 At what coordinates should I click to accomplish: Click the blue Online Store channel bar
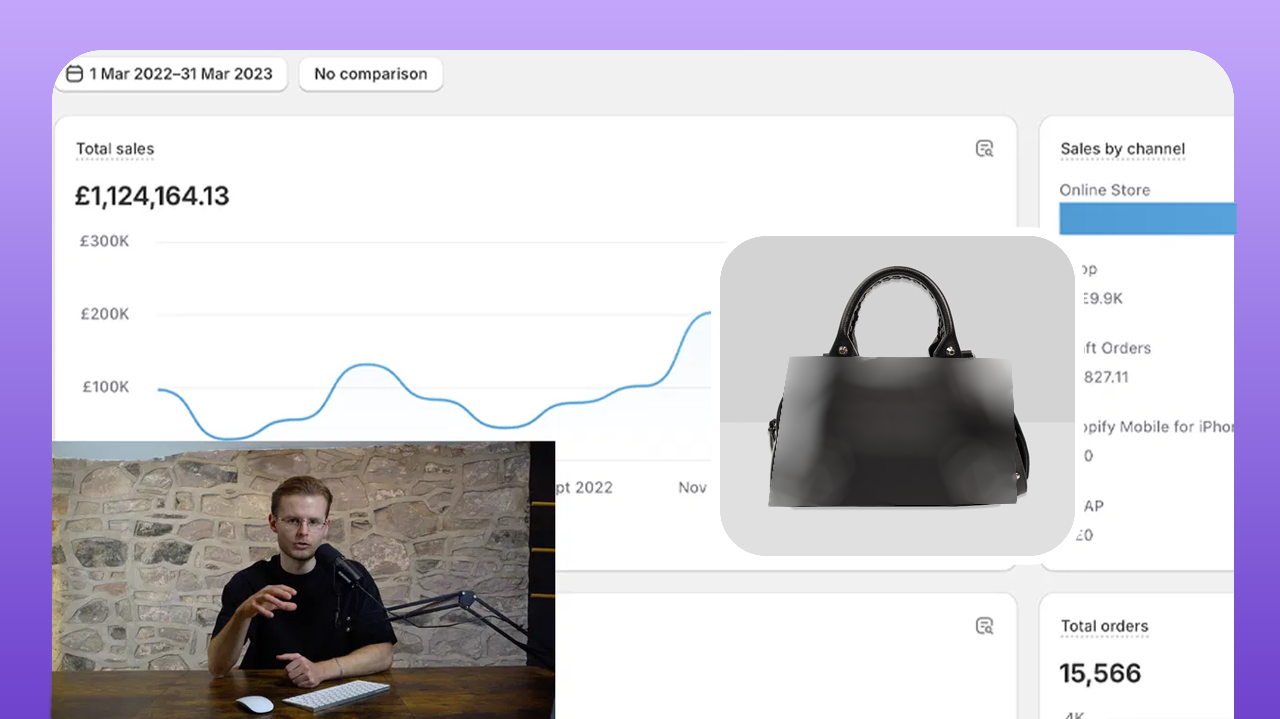coord(1147,219)
